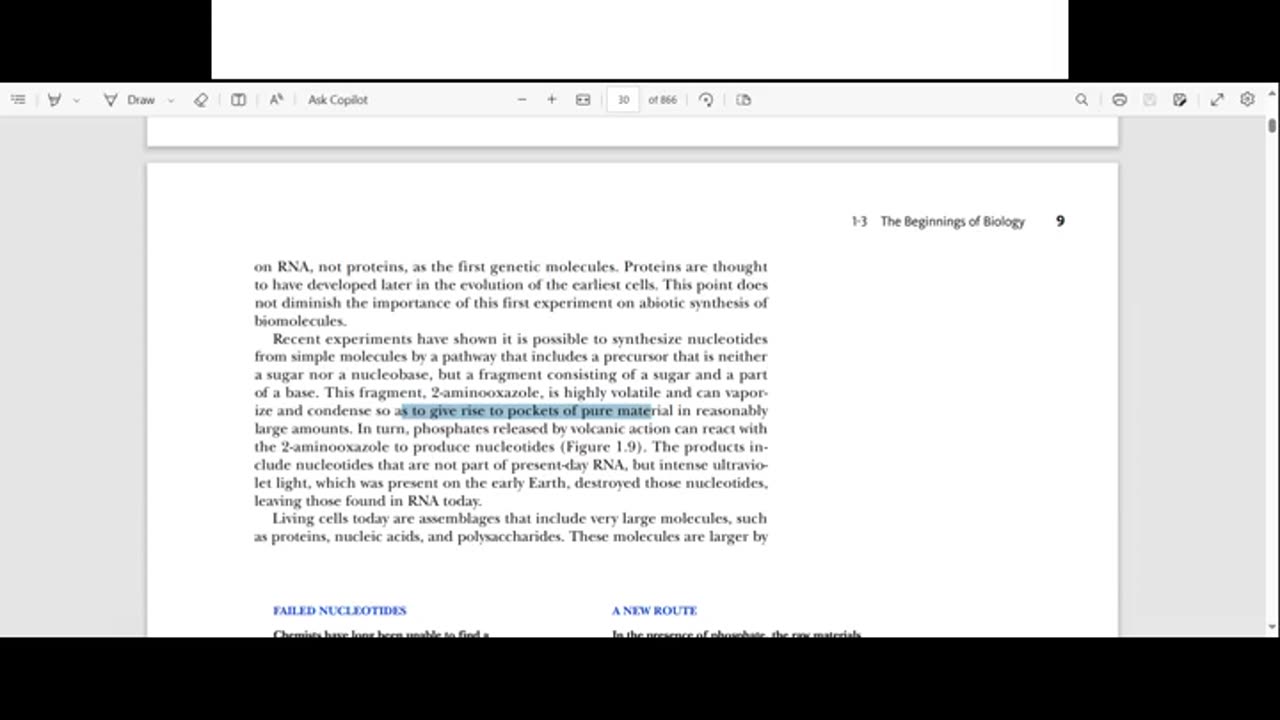This screenshot has height=720, width=1280.
Task: Zoom out with the minus button
Action: (x=522, y=100)
